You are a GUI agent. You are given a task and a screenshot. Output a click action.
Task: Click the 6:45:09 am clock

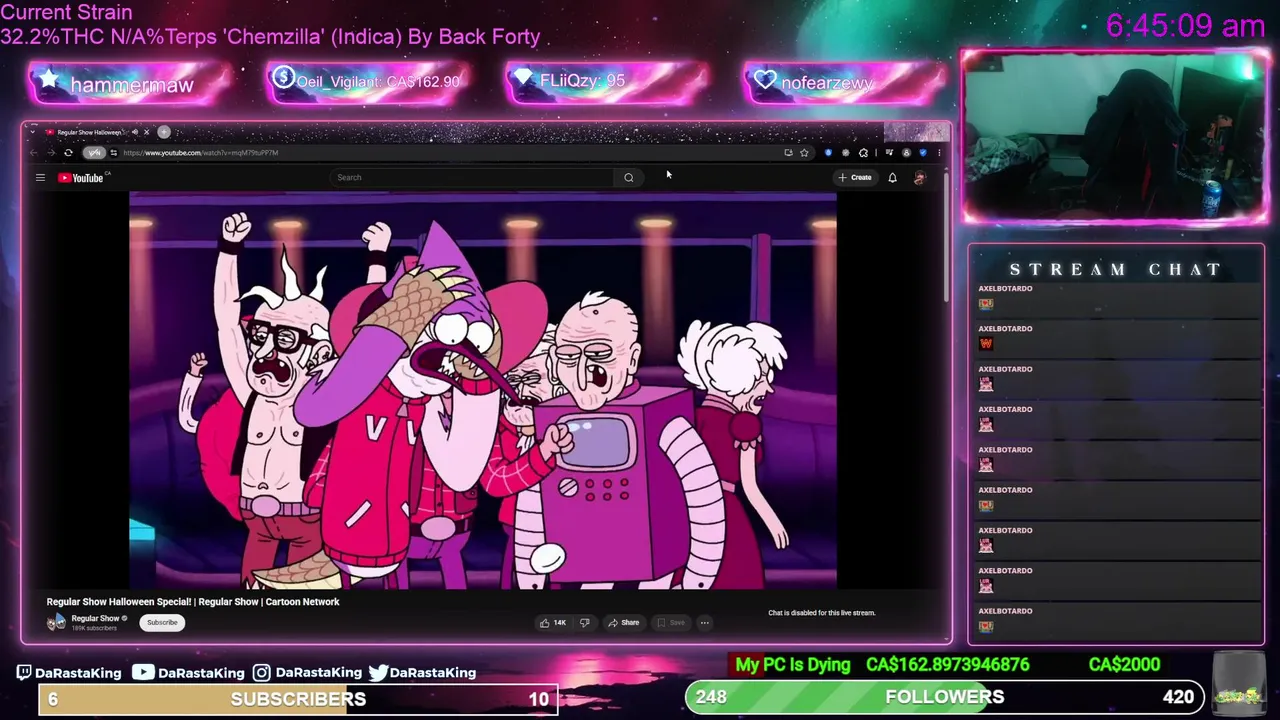coord(1185,26)
